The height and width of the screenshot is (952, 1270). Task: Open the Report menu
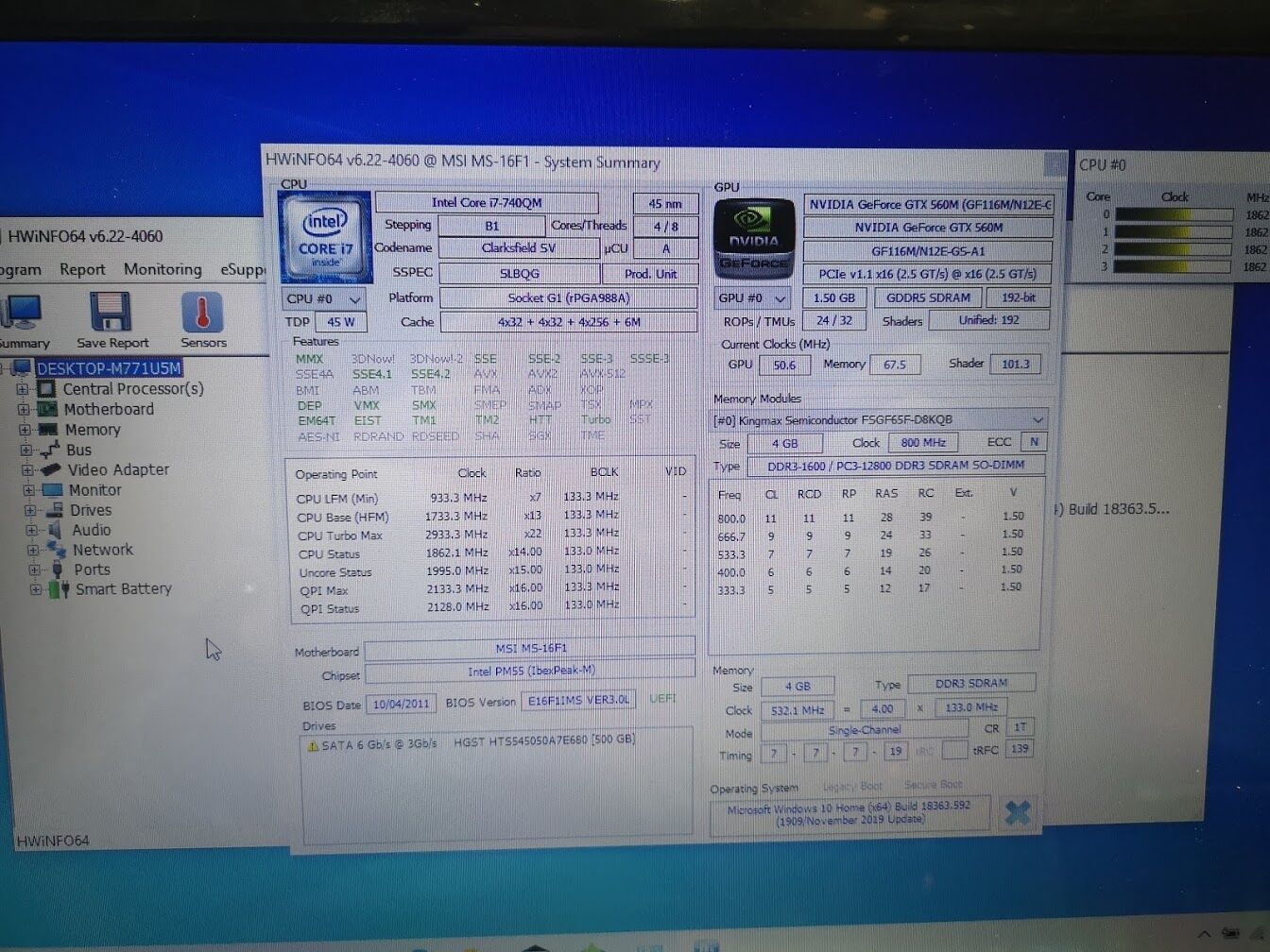tap(82, 269)
